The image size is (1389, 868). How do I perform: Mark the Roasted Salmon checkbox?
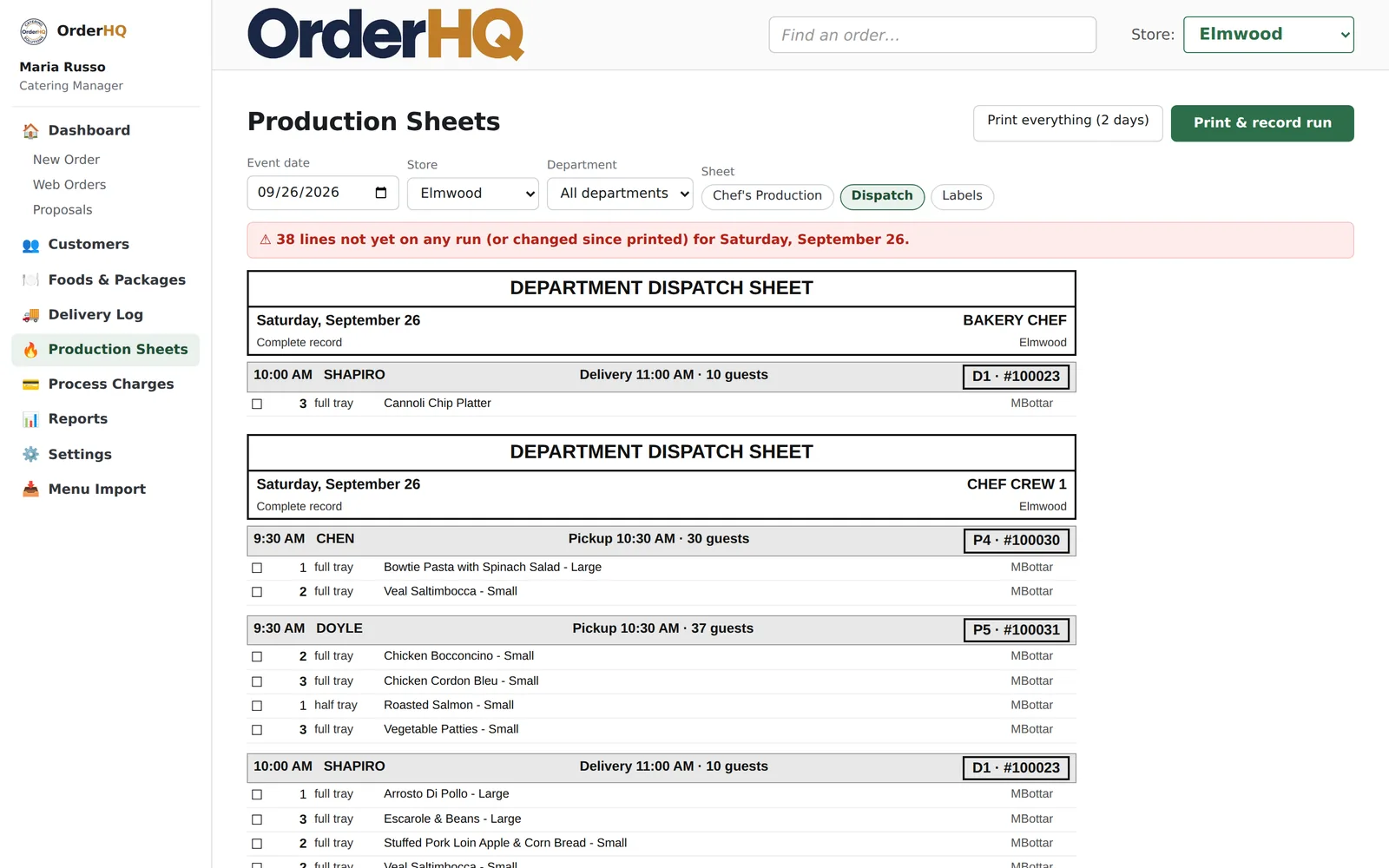[257, 706]
